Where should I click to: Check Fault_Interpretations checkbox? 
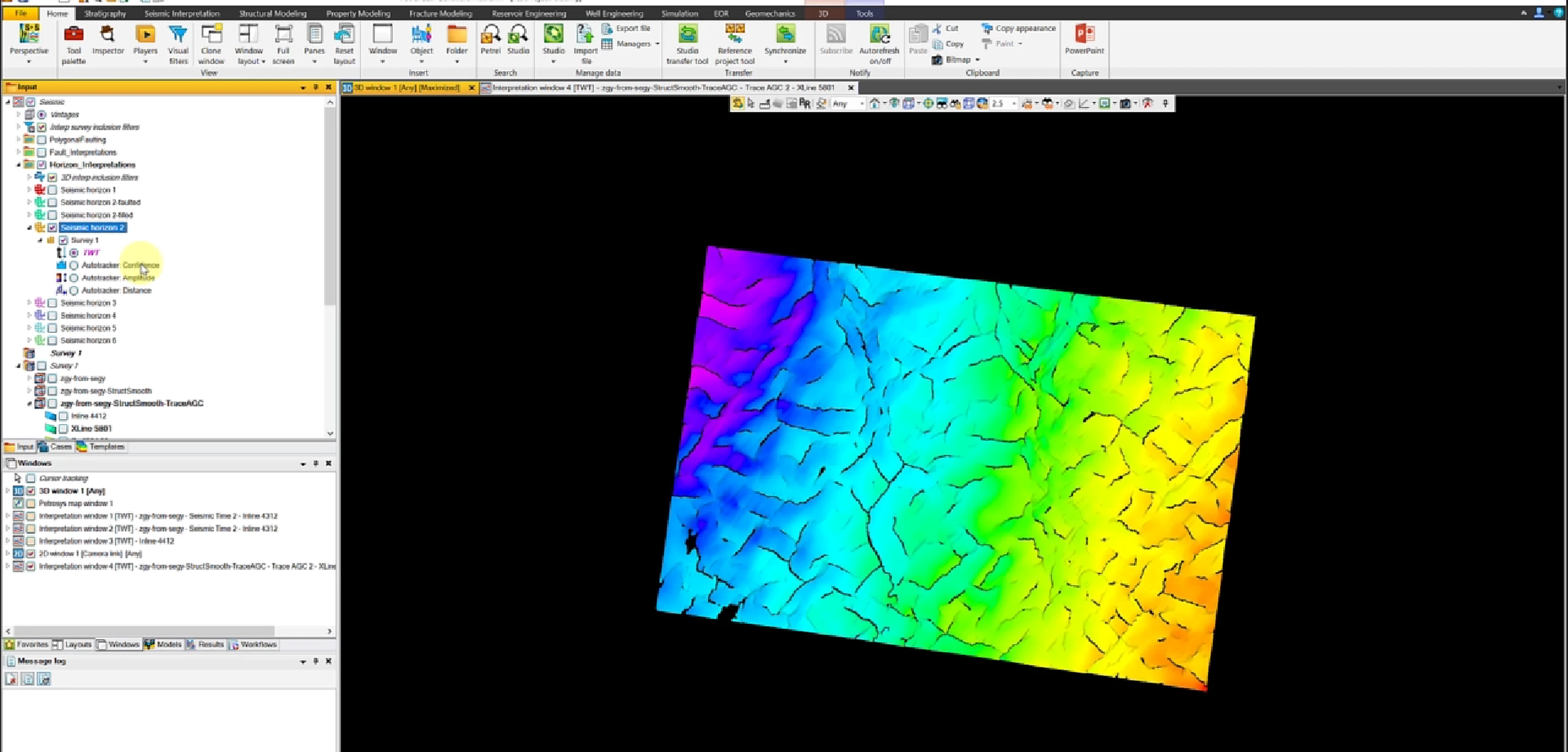pyautogui.click(x=42, y=152)
